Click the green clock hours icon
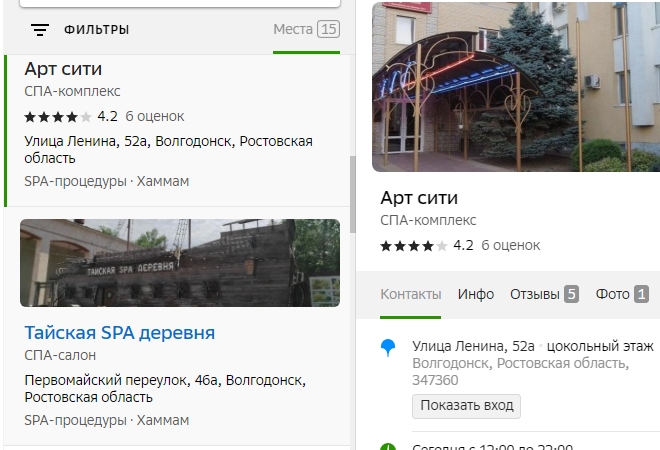660x450 pixels. [388, 446]
